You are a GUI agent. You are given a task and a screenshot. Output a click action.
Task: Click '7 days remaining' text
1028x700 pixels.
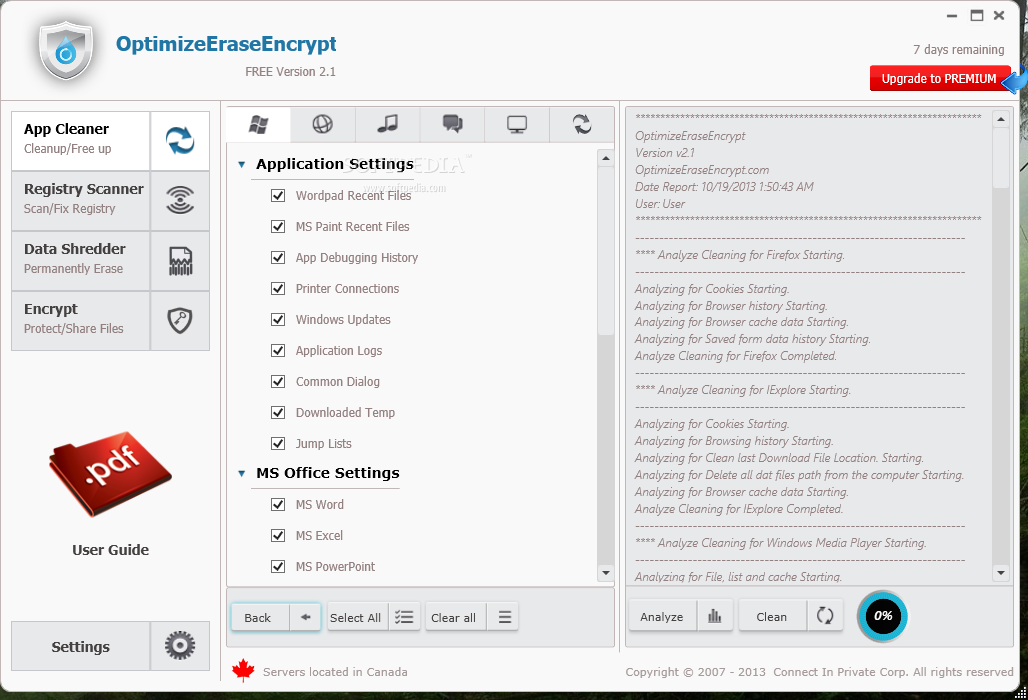tap(959, 50)
